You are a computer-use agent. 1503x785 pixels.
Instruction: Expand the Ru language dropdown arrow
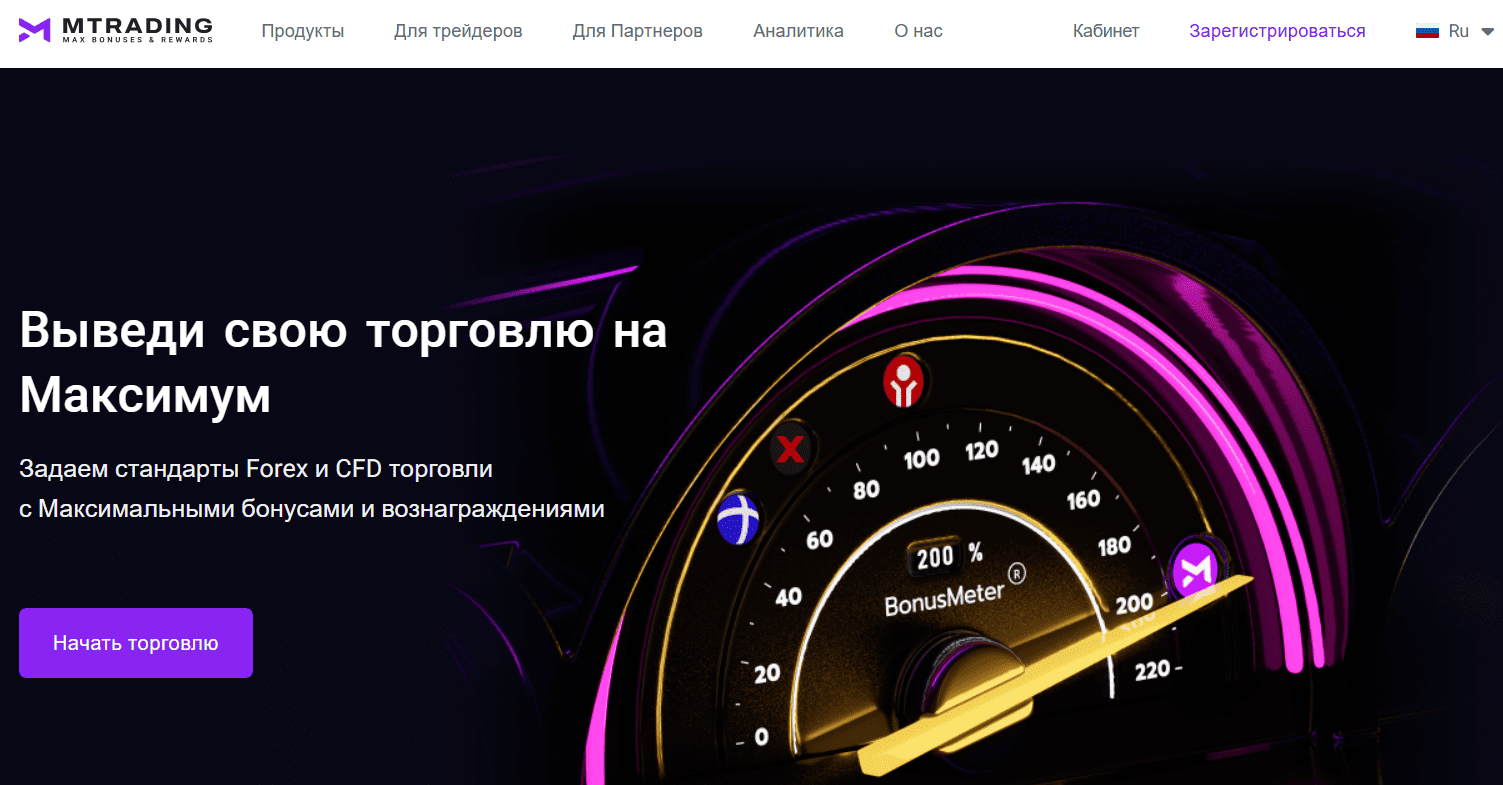coord(1486,32)
